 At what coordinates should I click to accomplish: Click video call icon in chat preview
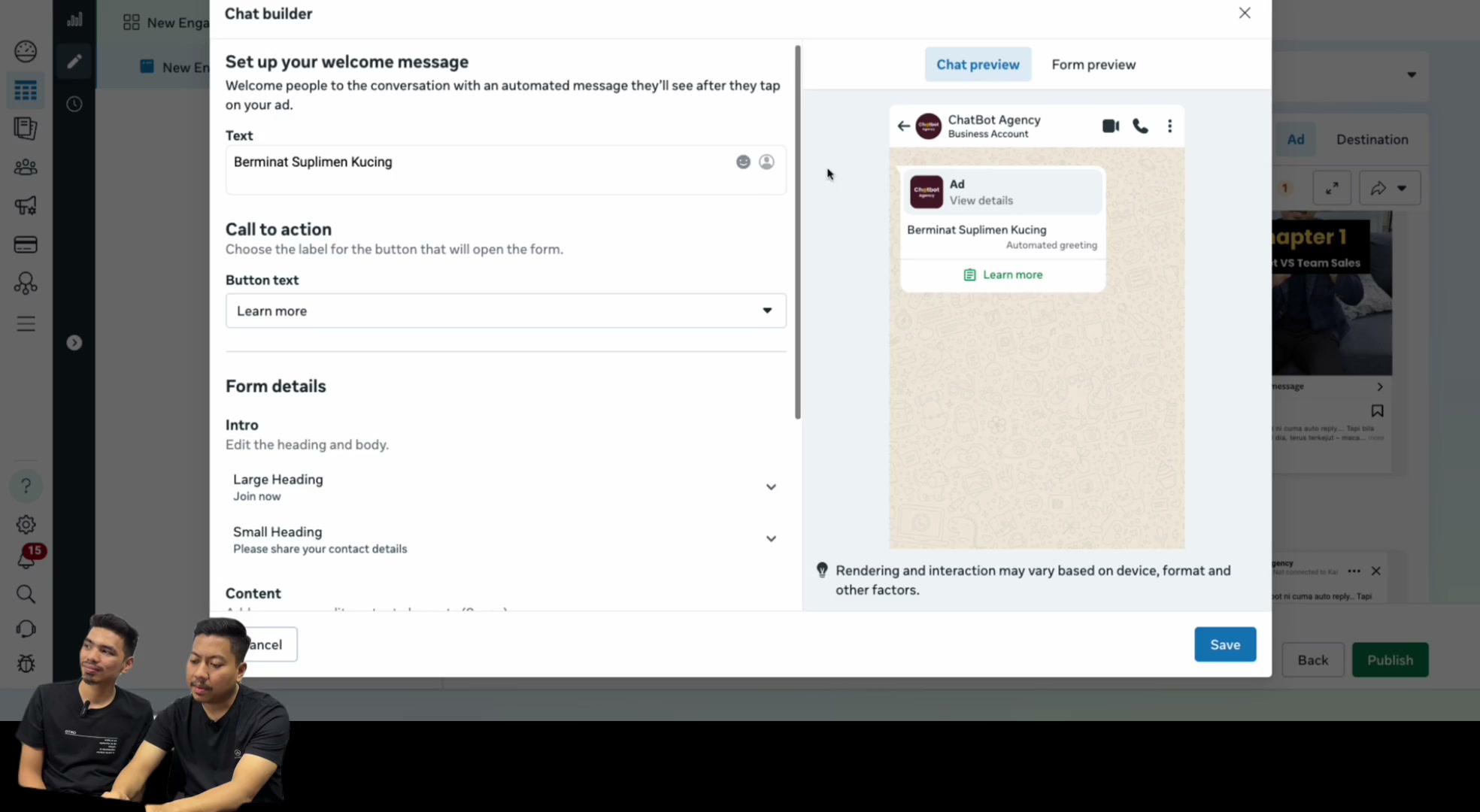tap(1111, 126)
